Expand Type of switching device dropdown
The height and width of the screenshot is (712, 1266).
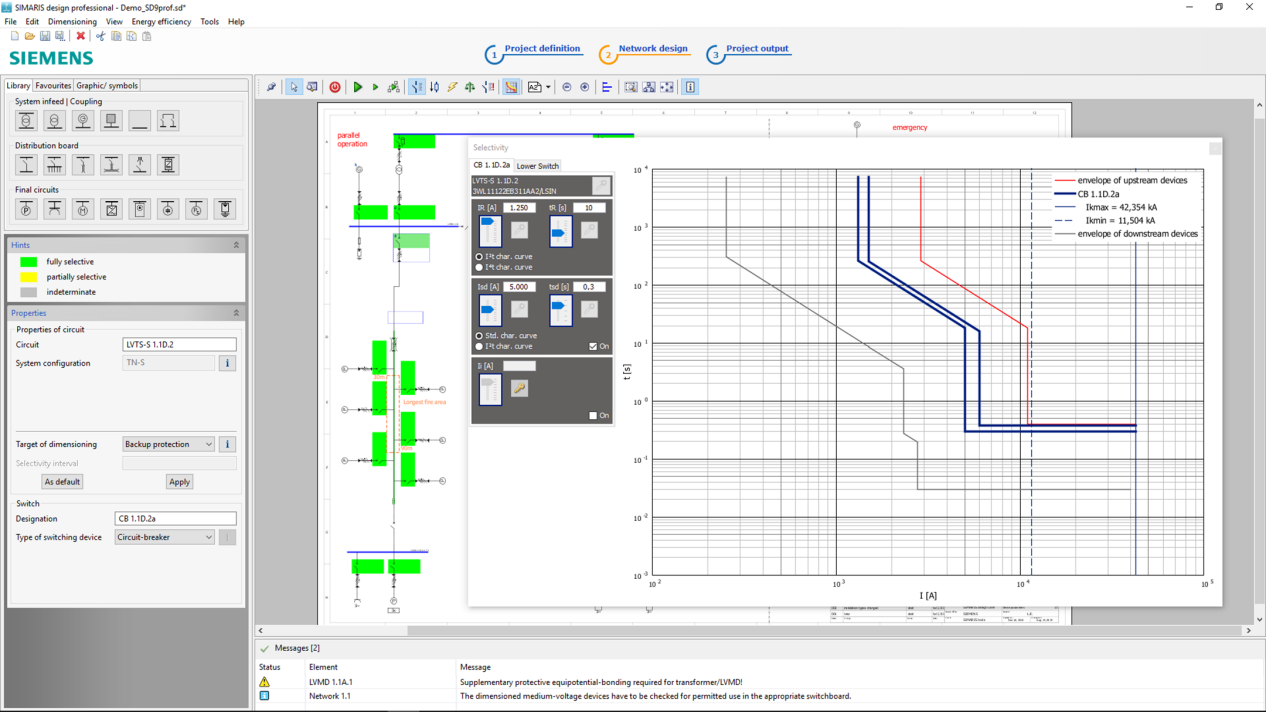pos(165,537)
